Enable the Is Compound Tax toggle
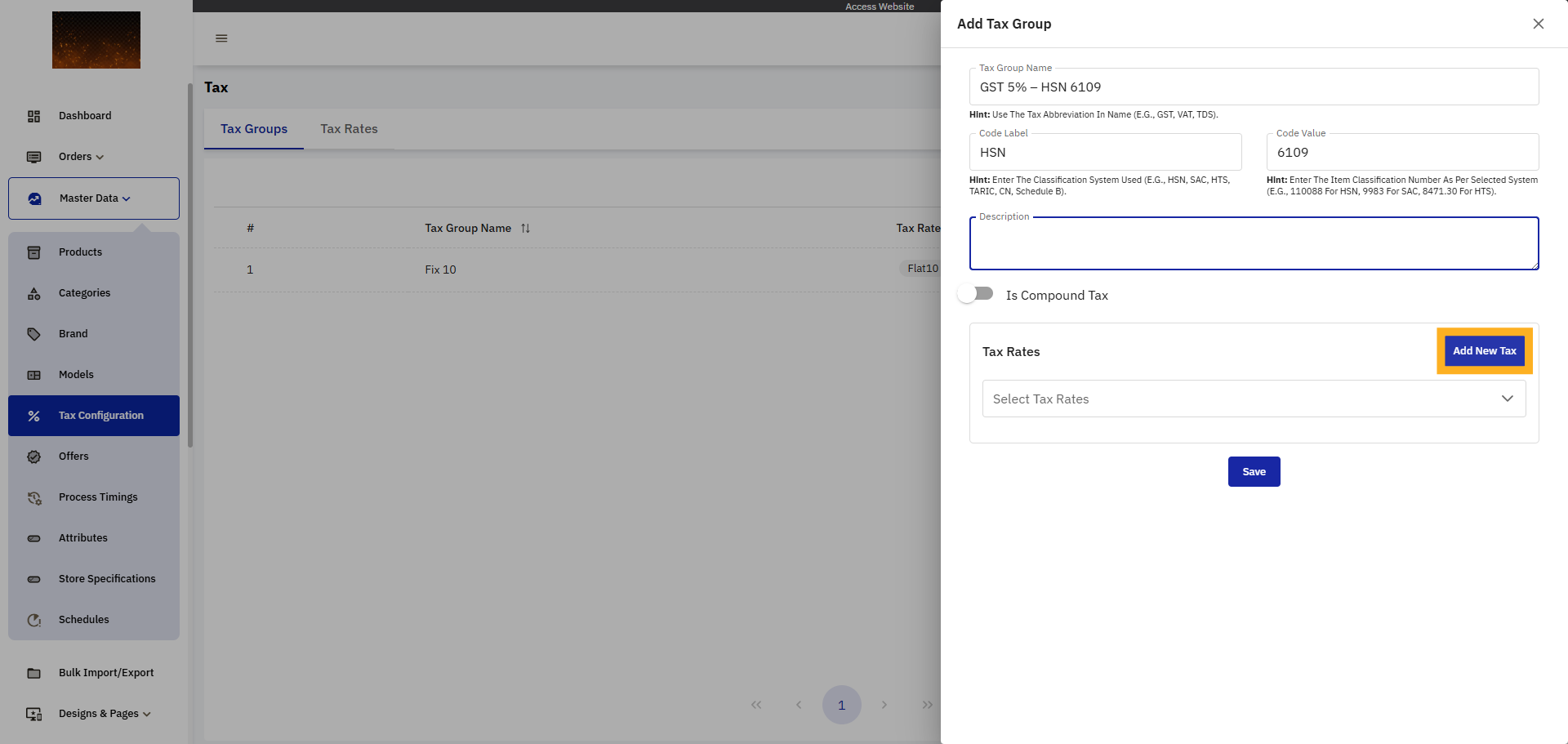The height and width of the screenshot is (744, 1568). click(976, 294)
